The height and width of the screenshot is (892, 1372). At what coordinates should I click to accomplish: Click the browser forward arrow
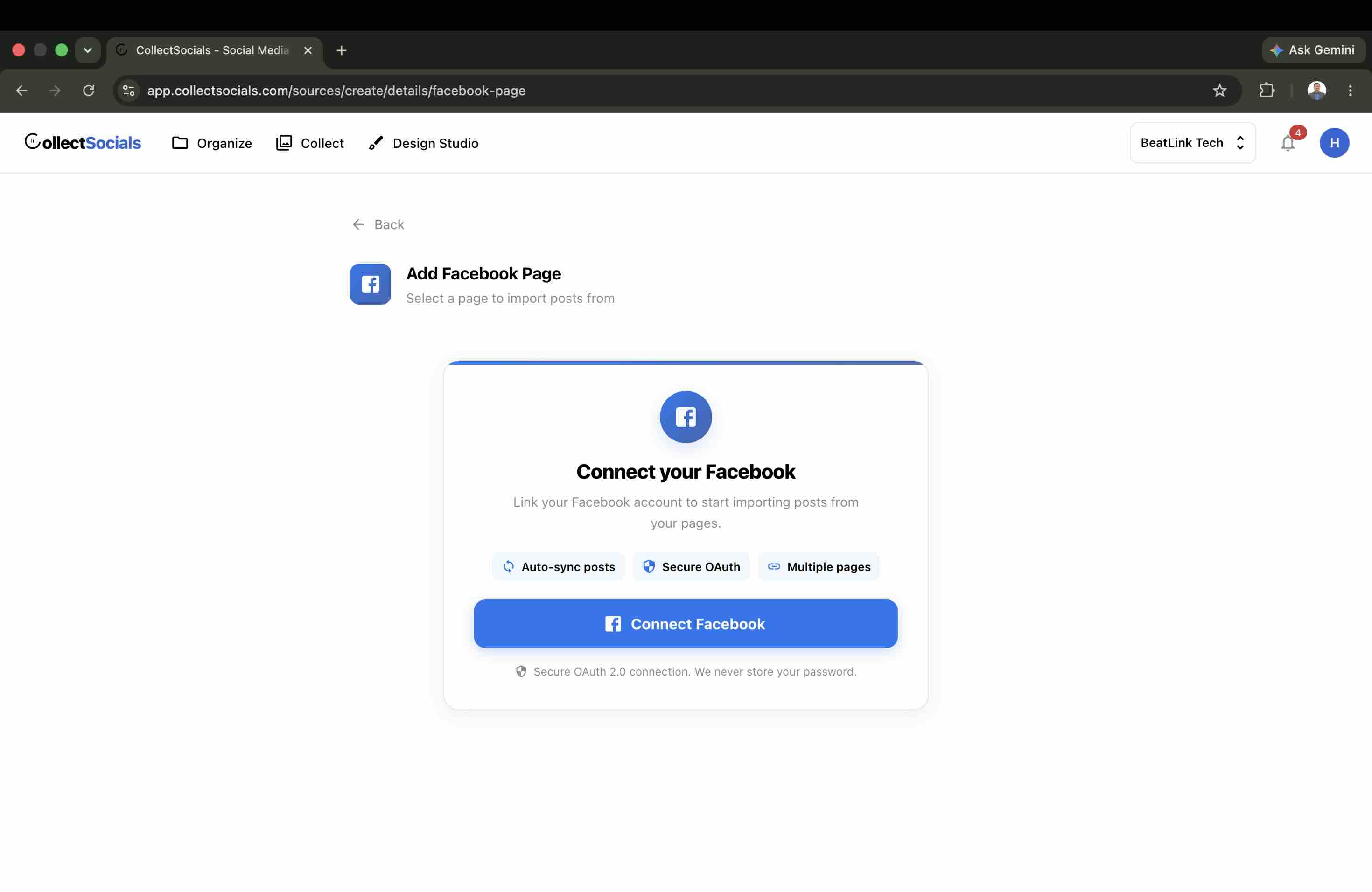[55, 91]
